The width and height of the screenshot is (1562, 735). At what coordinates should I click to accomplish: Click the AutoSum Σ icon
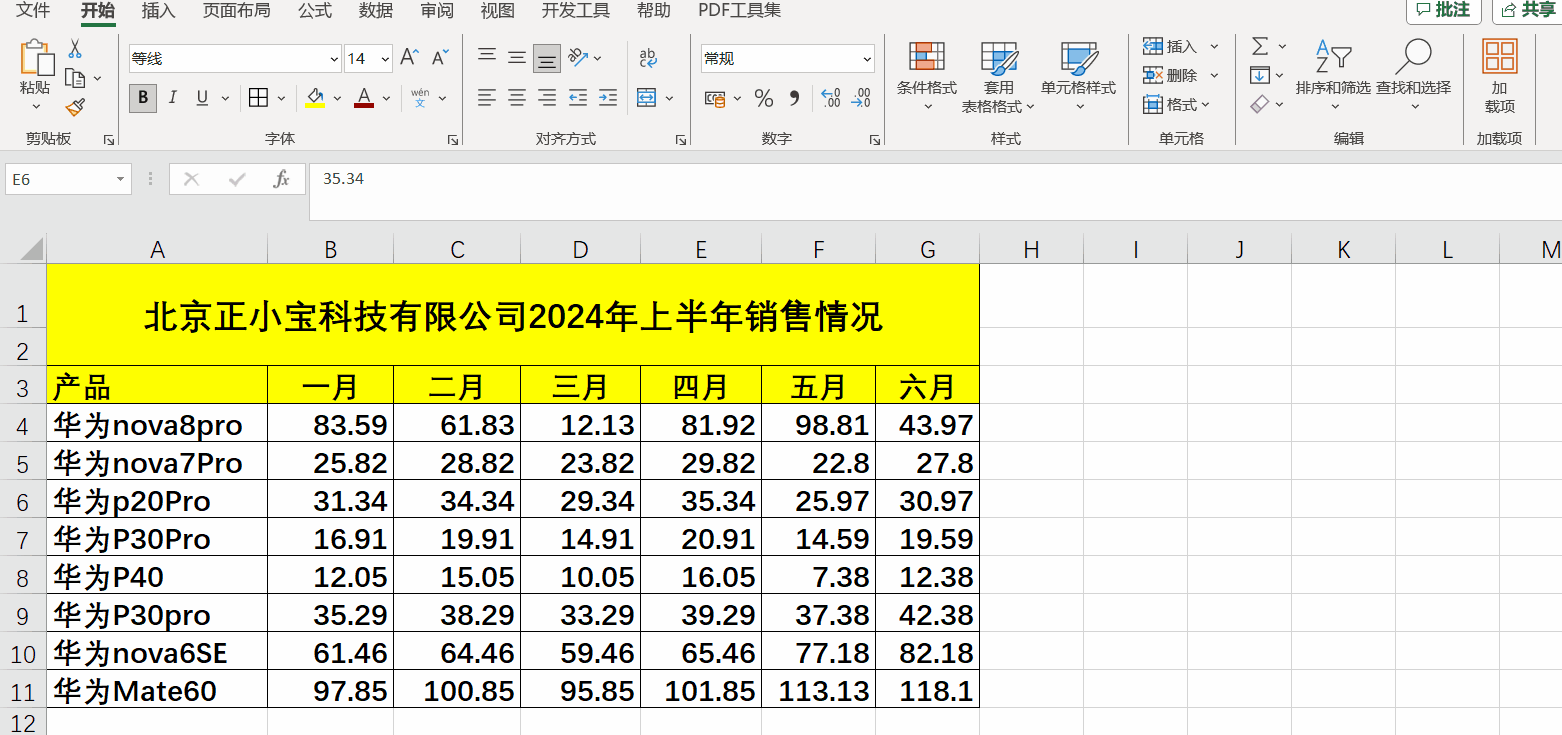(1260, 45)
